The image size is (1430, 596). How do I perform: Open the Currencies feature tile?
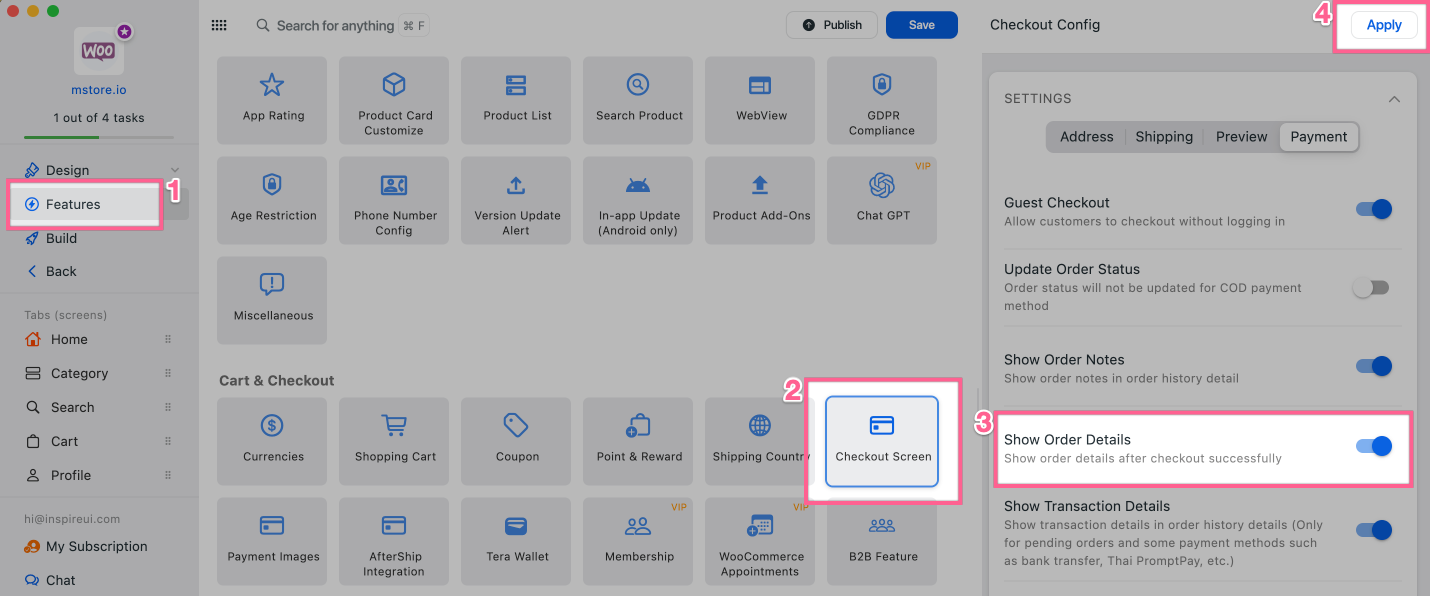pyautogui.click(x=272, y=441)
